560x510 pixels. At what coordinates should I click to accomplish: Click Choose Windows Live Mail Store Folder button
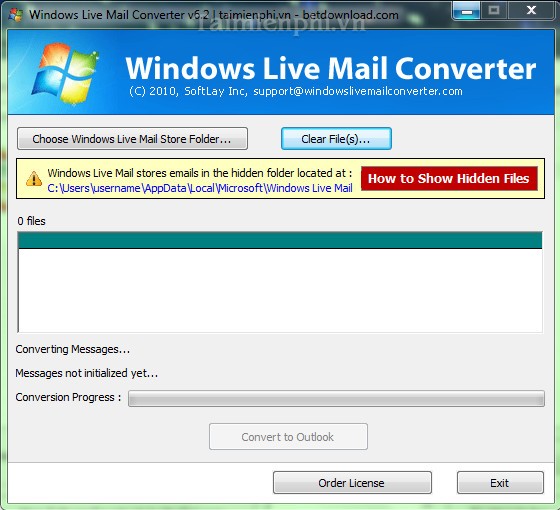click(x=132, y=139)
